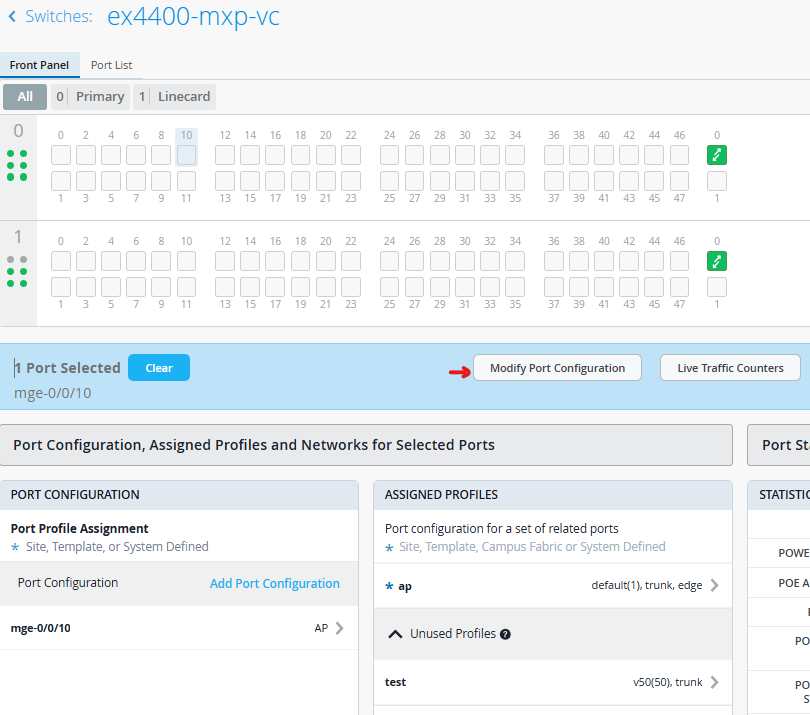Screen dimensions: 810x715
Task: Switch to the Port List tab
Action: 112,65
